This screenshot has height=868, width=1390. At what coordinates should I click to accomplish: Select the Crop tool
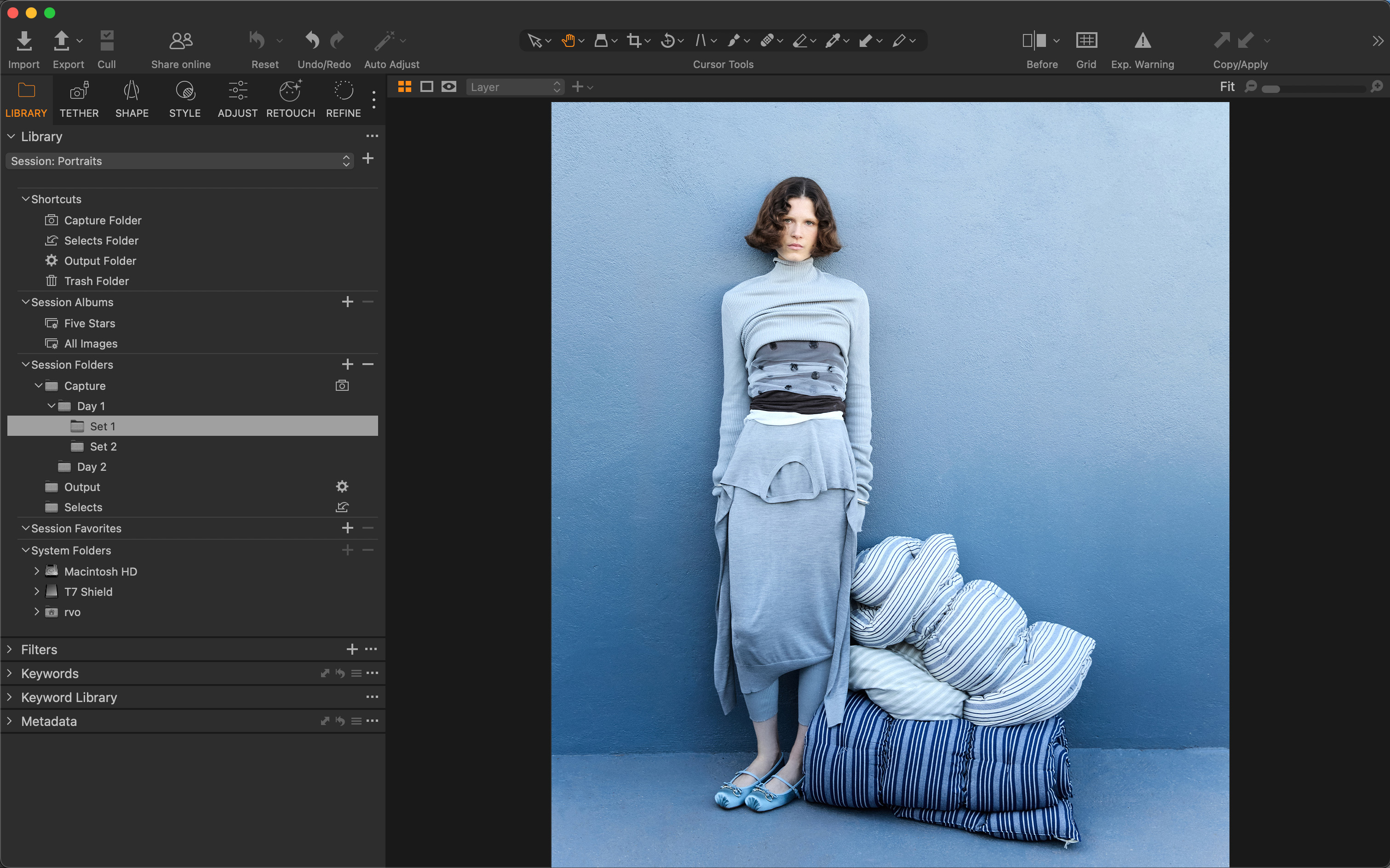pyautogui.click(x=635, y=40)
